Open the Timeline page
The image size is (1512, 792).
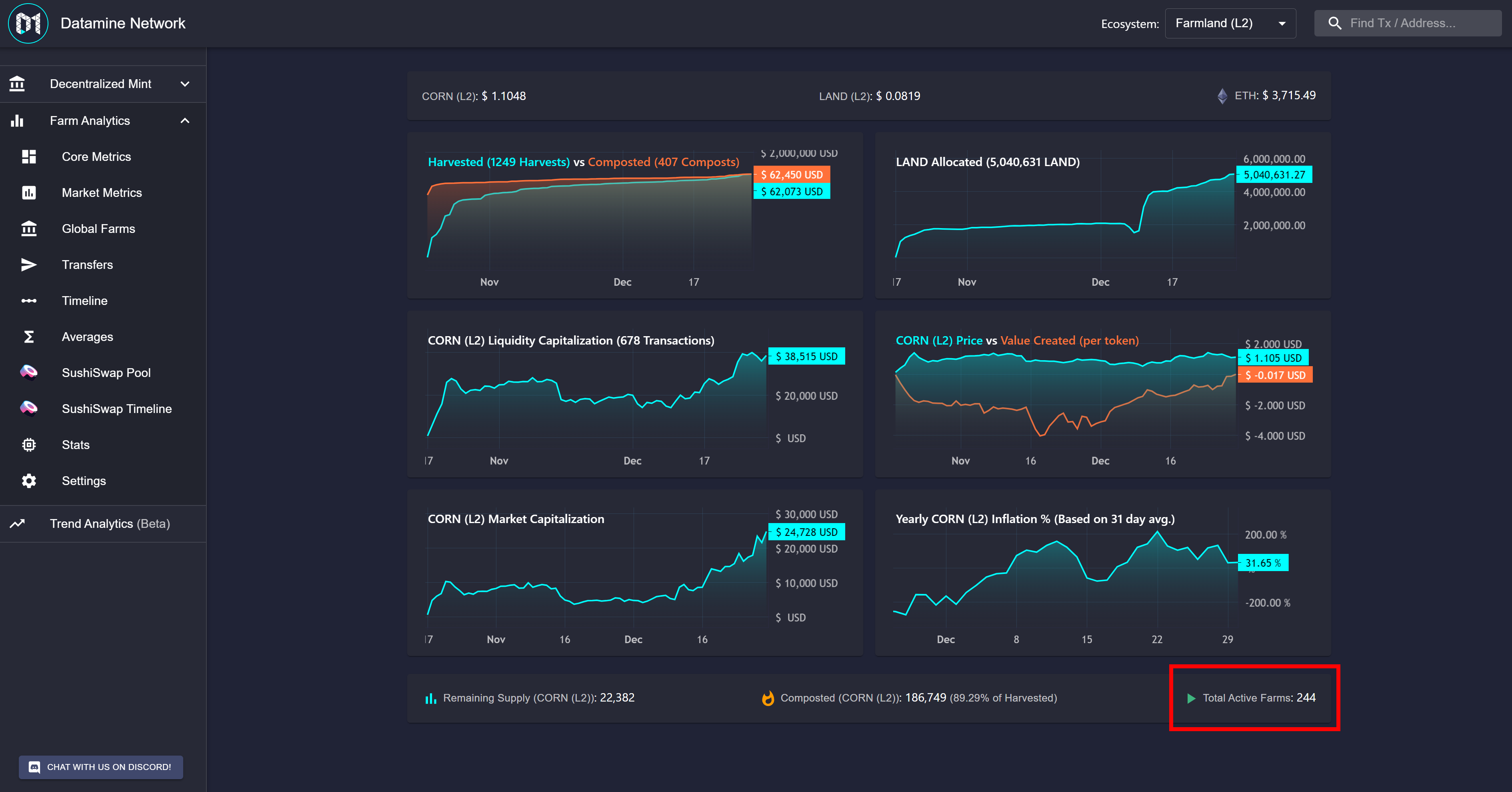[103, 301]
